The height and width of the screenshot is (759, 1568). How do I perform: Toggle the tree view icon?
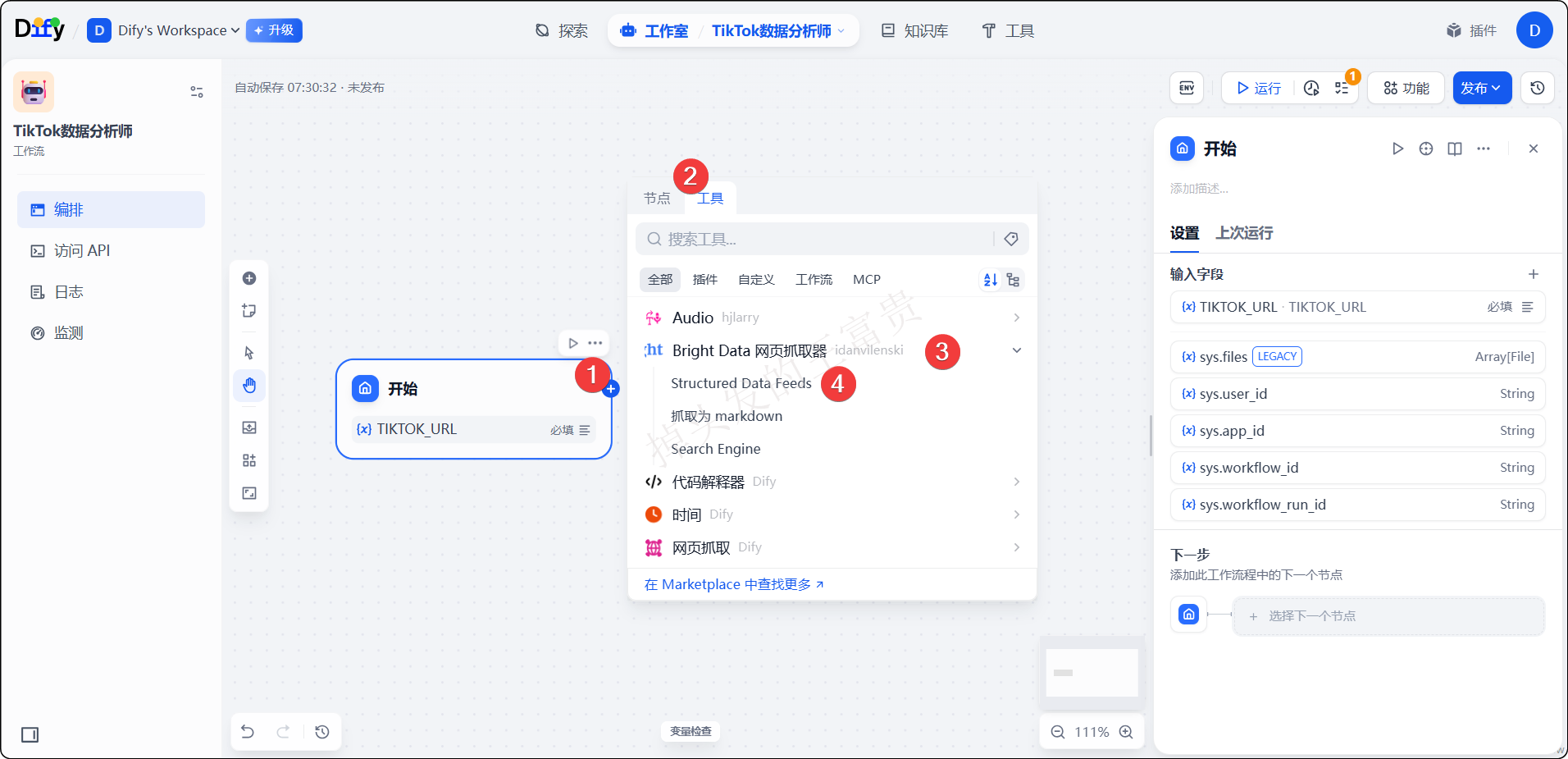tap(1013, 280)
